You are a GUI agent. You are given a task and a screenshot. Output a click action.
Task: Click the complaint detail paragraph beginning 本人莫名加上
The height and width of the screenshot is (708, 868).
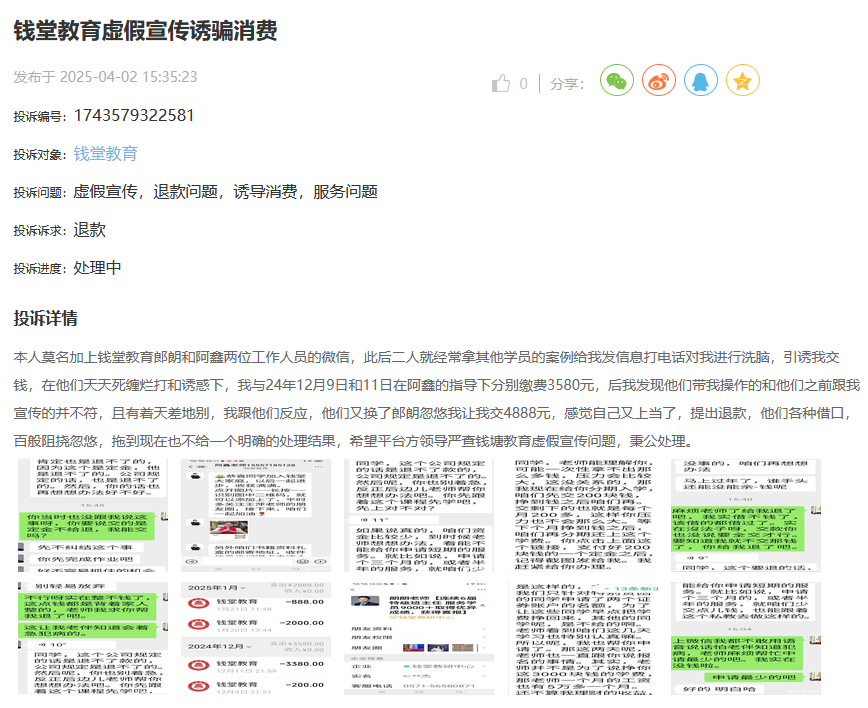(436, 399)
